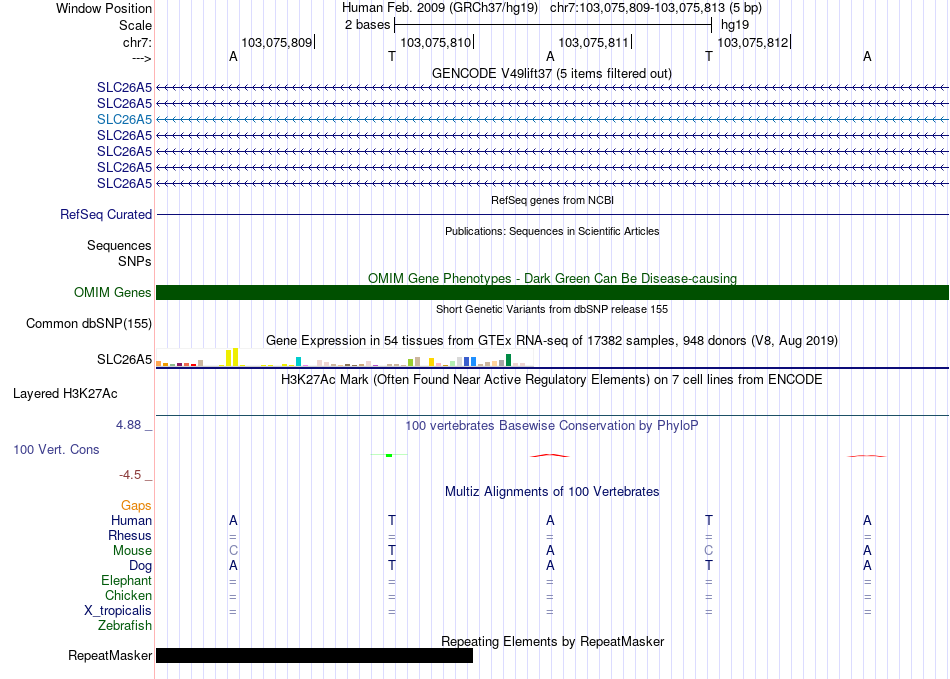This screenshot has width=950, height=679.
Task: Select the light-blue highlighted SLC26A5 transcript label
Action: 124,119
